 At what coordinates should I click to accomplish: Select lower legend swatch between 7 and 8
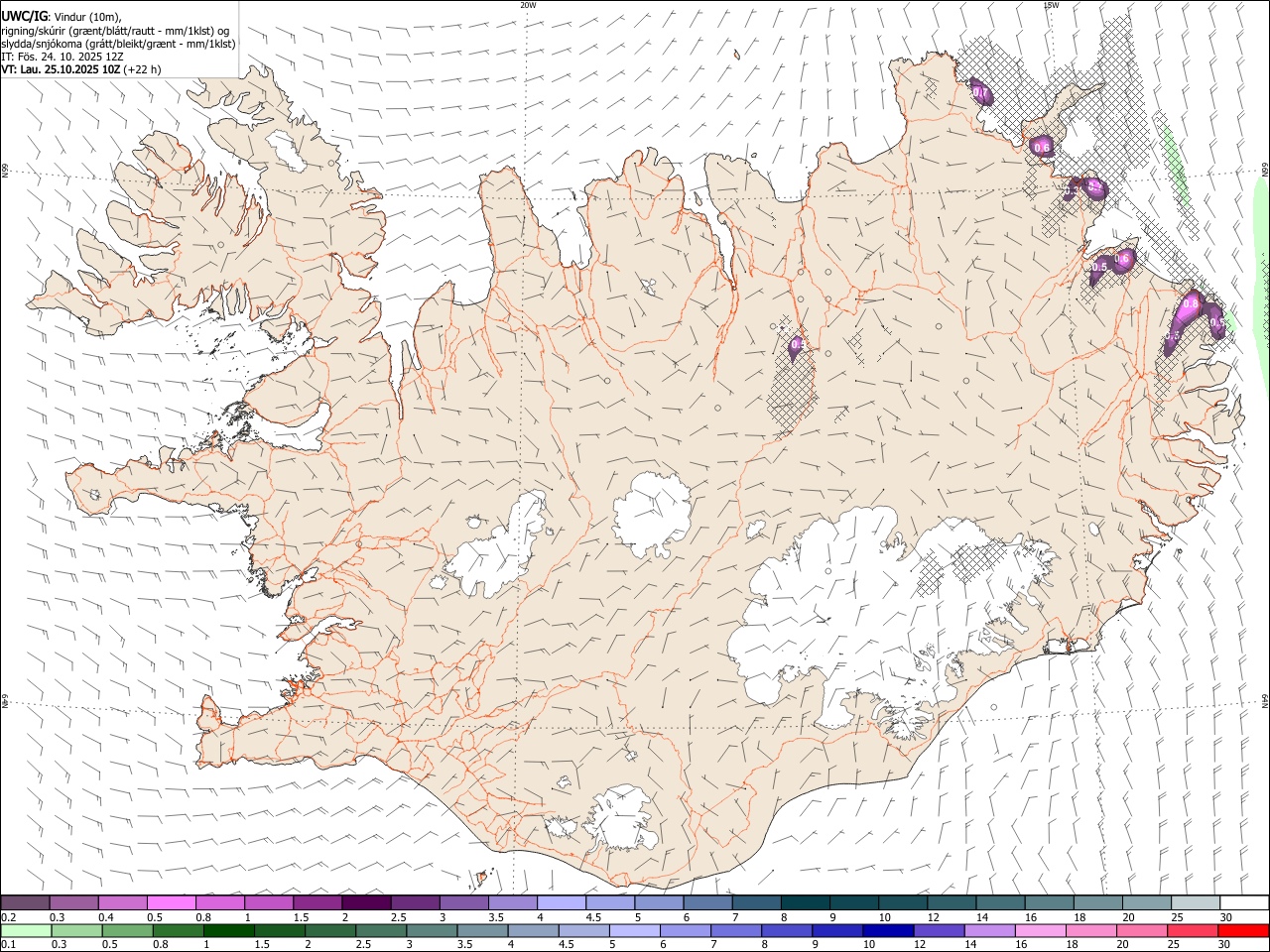(735, 930)
